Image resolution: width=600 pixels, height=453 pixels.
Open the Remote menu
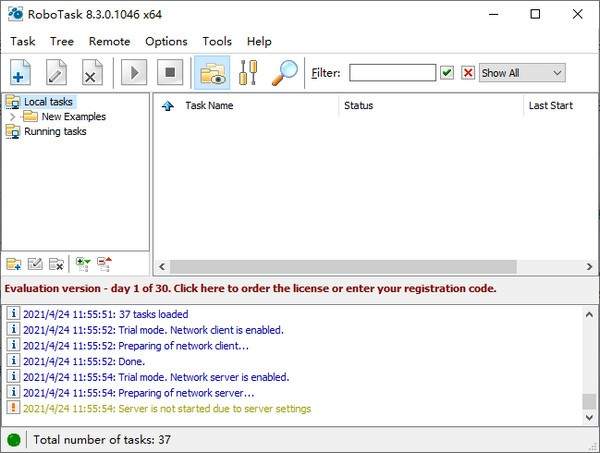[x=109, y=41]
